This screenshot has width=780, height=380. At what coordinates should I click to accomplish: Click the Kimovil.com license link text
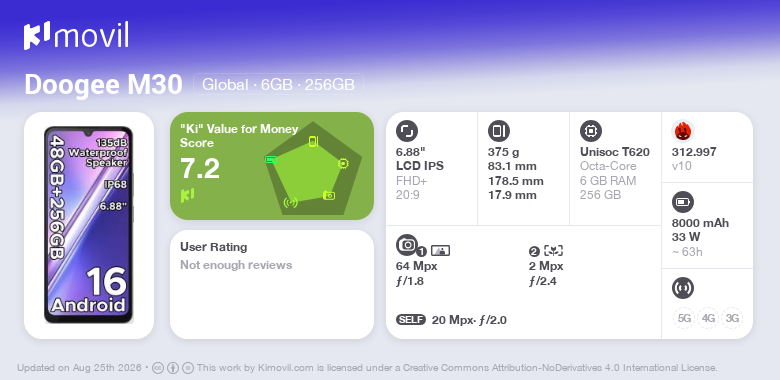[286, 368]
